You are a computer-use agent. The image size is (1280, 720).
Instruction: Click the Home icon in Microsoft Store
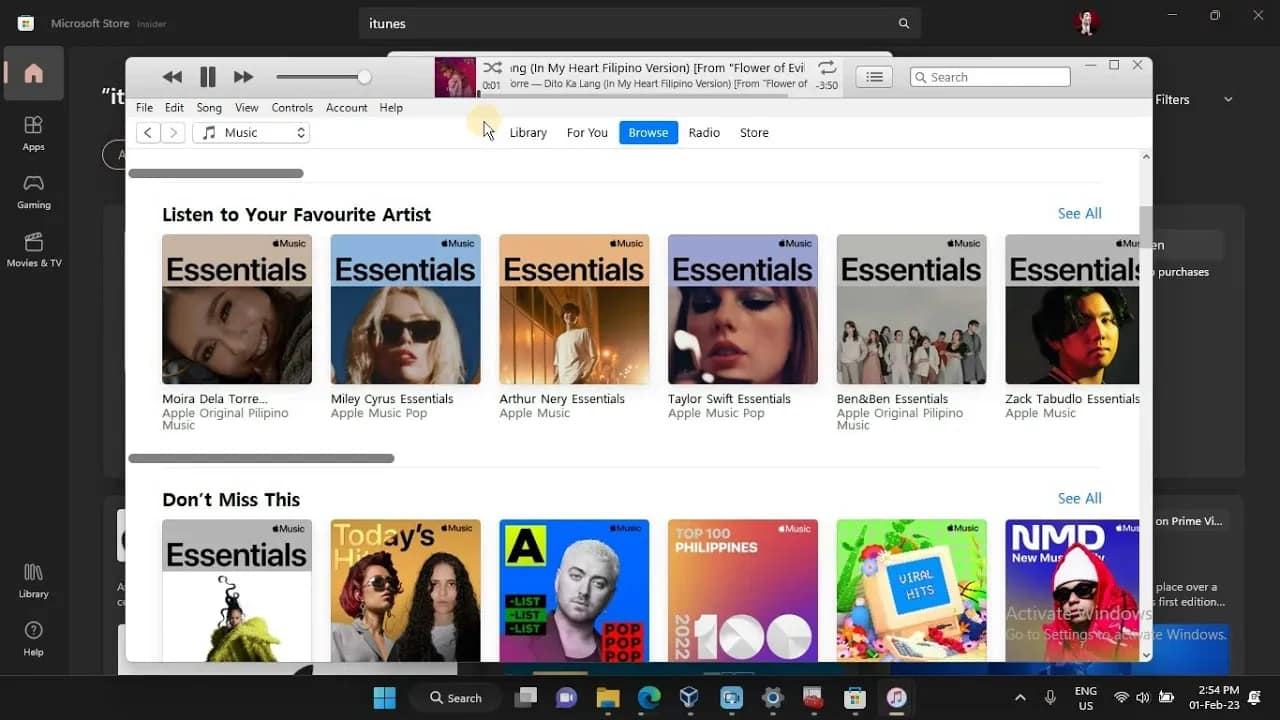point(33,72)
